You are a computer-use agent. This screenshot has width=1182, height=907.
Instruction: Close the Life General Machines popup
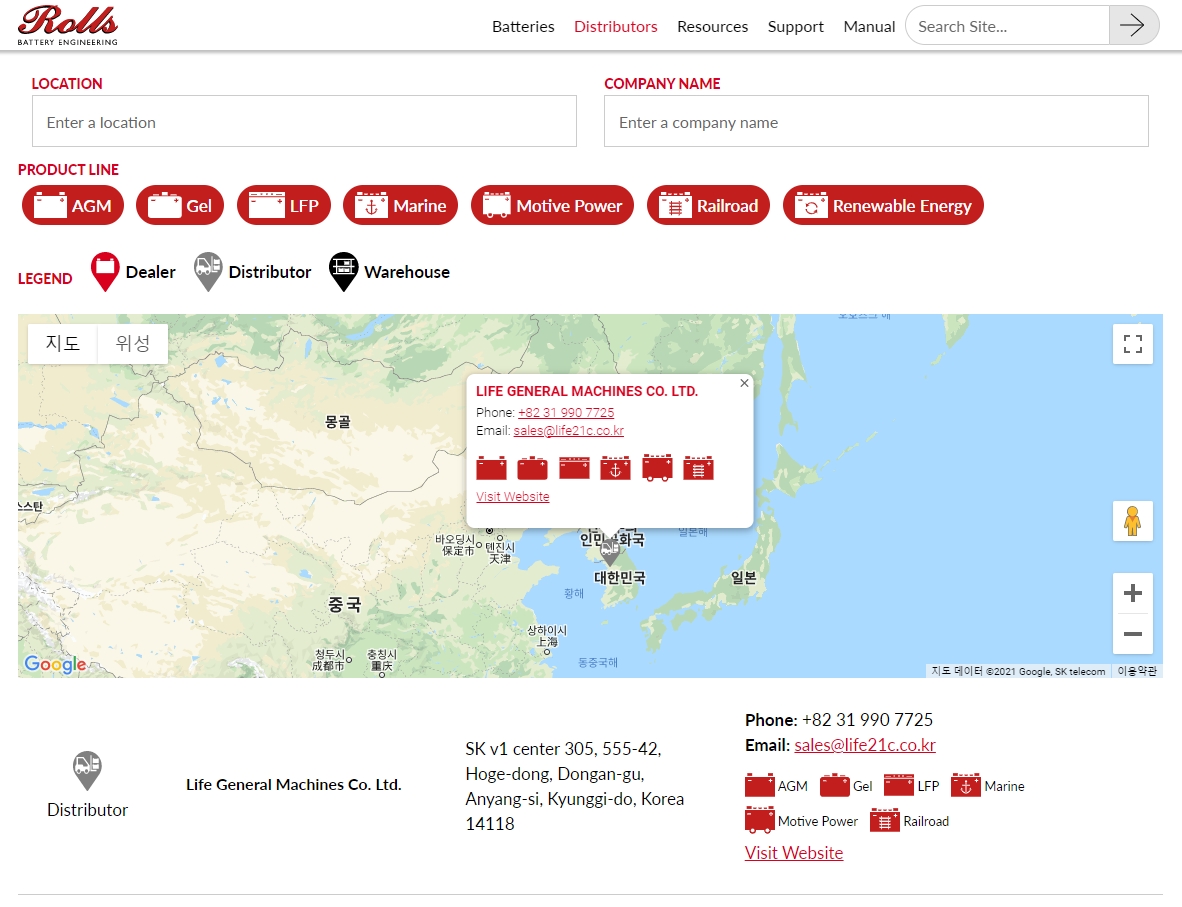(x=744, y=383)
